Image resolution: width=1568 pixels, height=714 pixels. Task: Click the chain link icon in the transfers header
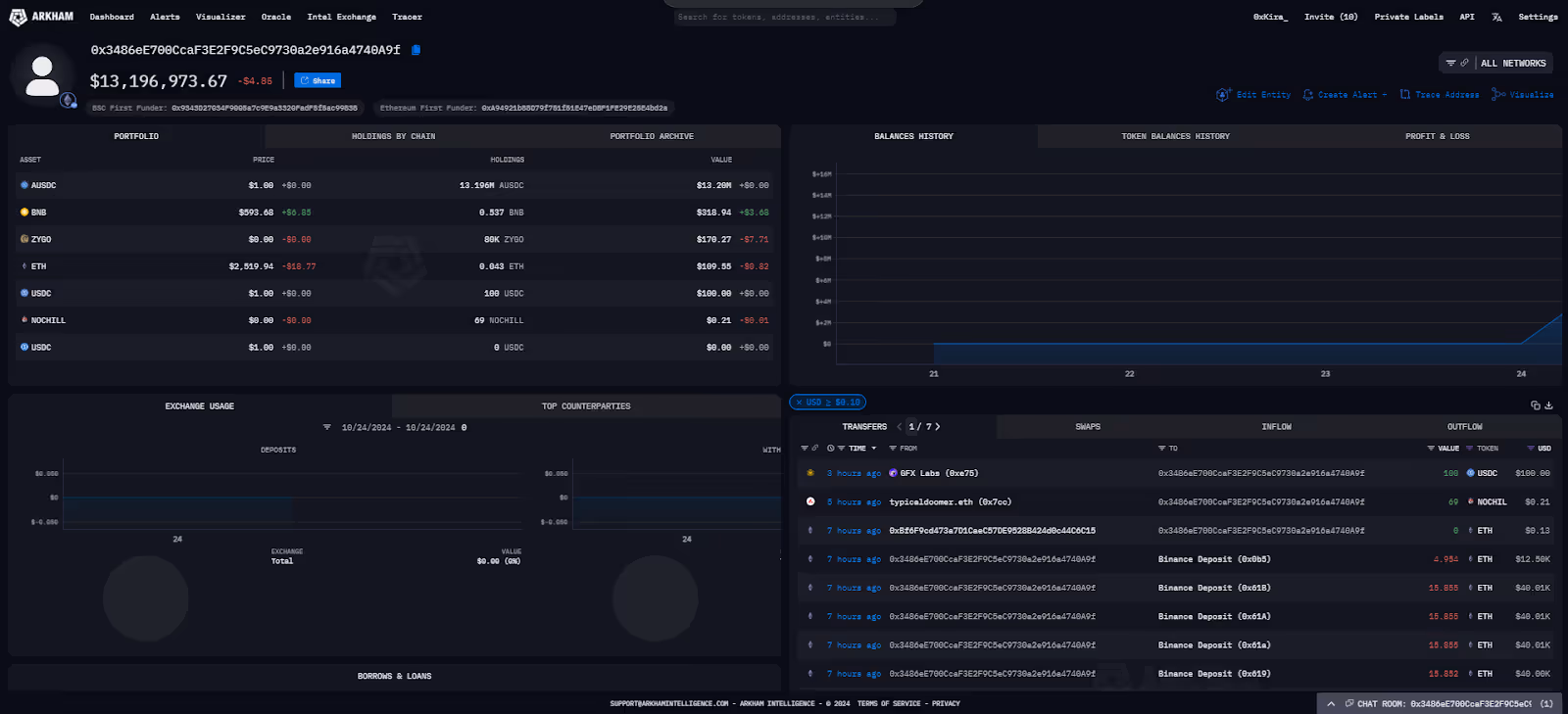pos(814,449)
